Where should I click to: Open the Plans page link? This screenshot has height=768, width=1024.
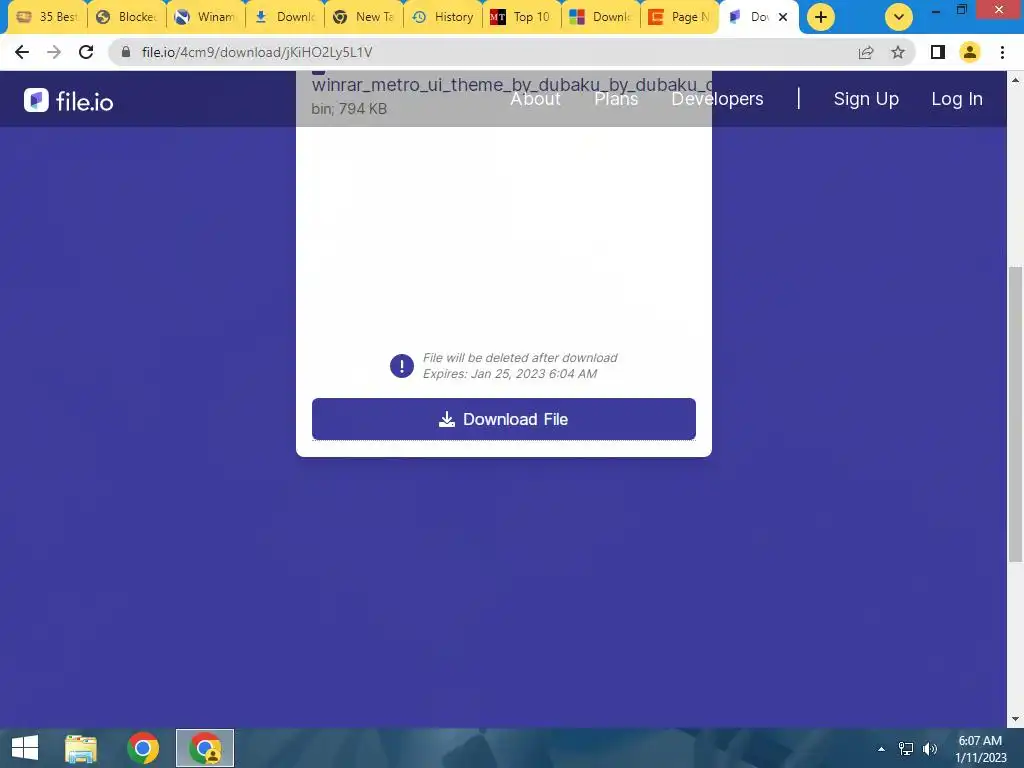pyautogui.click(x=616, y=99)
